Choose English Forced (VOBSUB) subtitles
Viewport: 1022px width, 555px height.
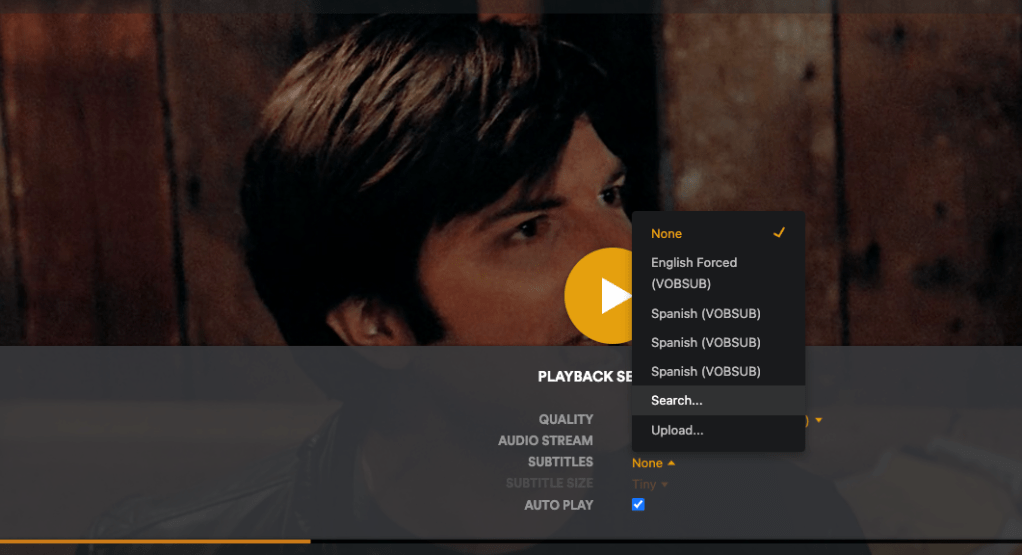pyautogui.click(x=694, y=272)
